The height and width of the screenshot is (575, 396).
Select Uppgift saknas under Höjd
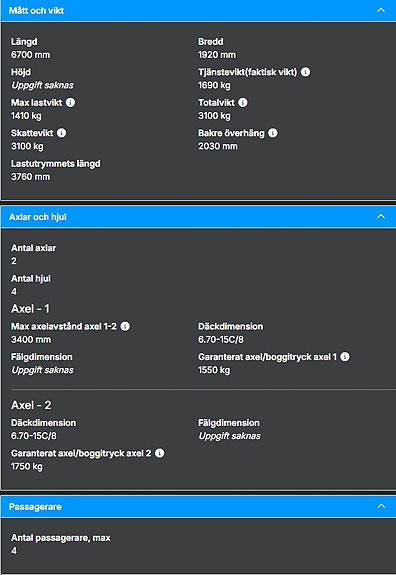tap(42, 85)
